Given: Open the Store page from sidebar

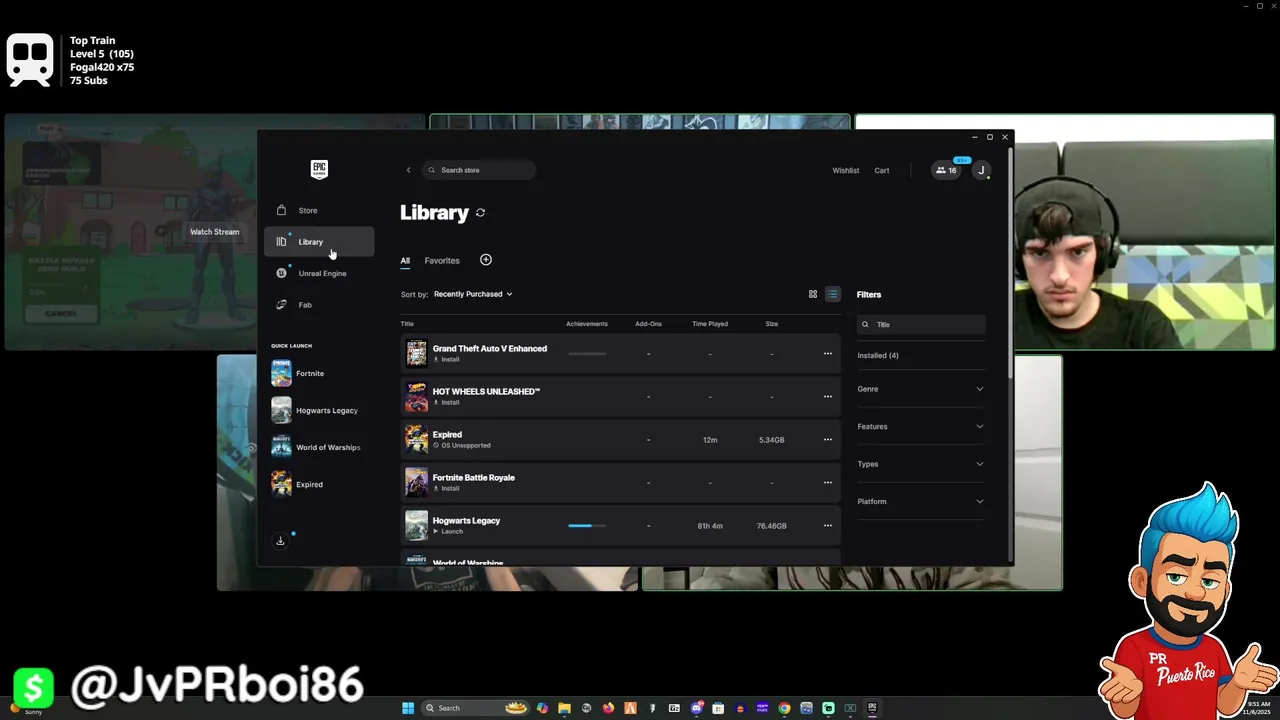Looking at the screenshot, I should 320,210.
